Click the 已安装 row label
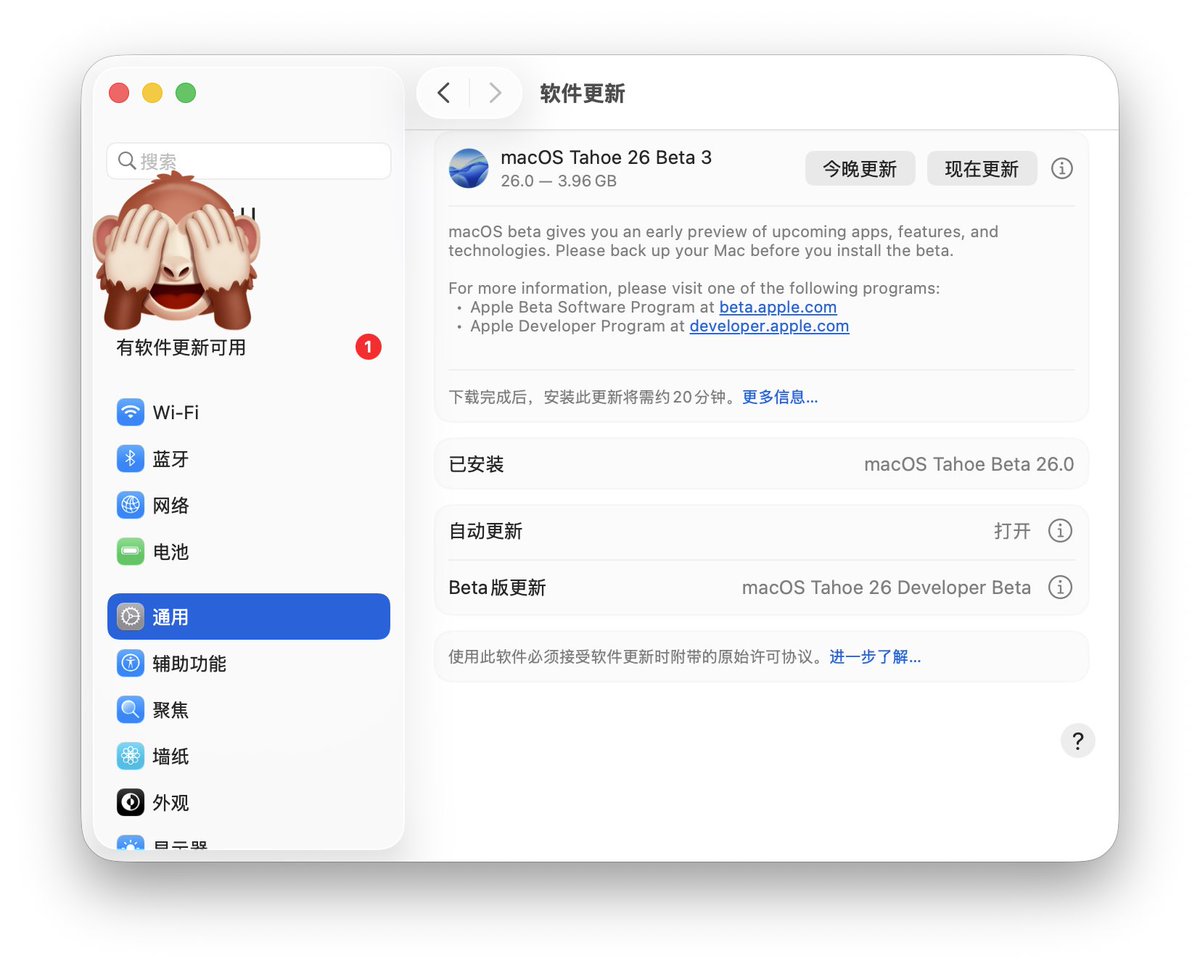This screenshot has width=1200, height=969. (476, 464)
